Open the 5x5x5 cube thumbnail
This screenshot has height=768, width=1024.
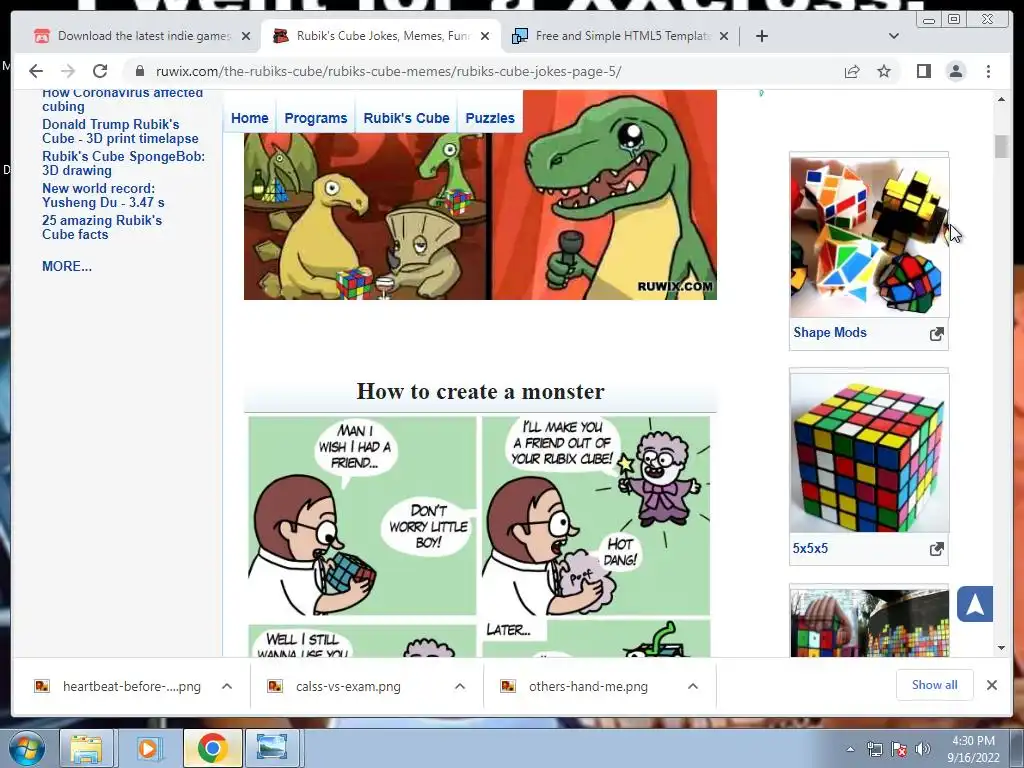(x=869, y=453)
